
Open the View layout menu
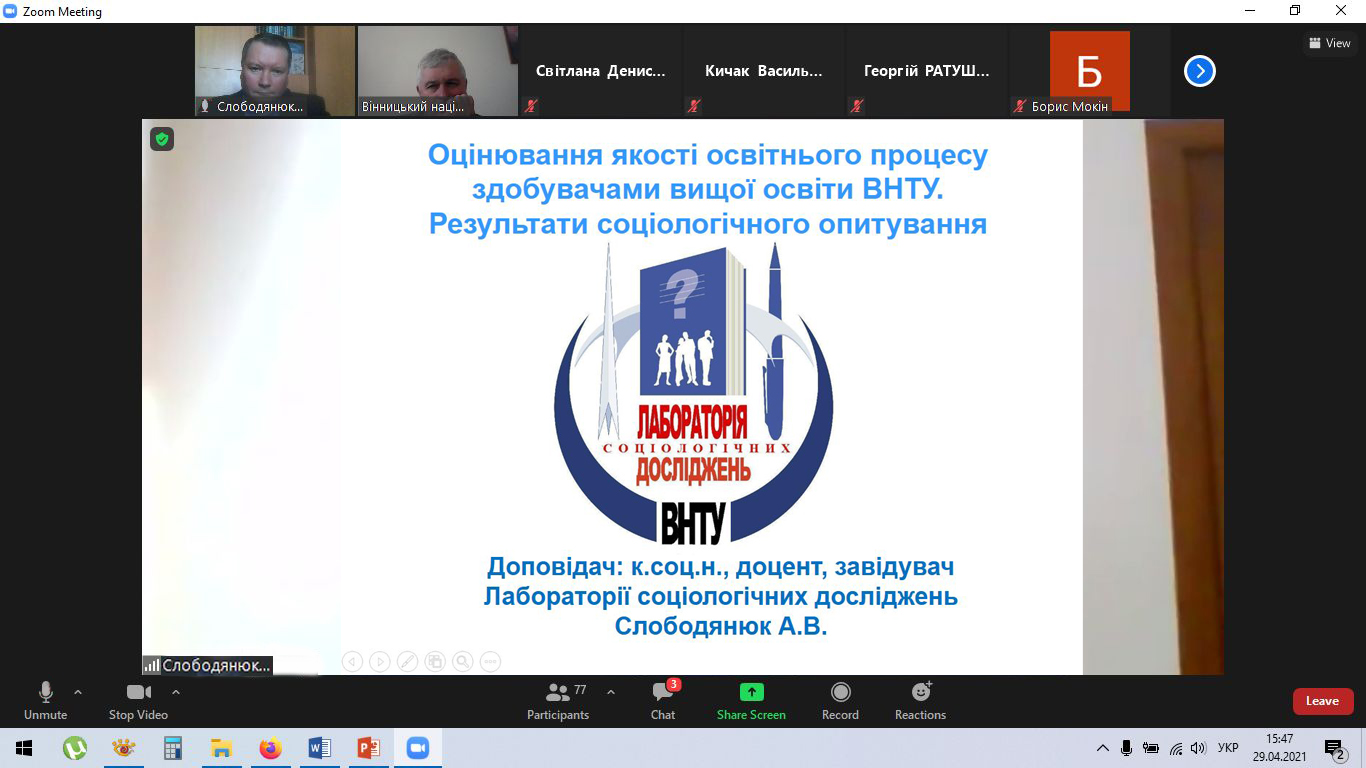[x=1329, y=43]
